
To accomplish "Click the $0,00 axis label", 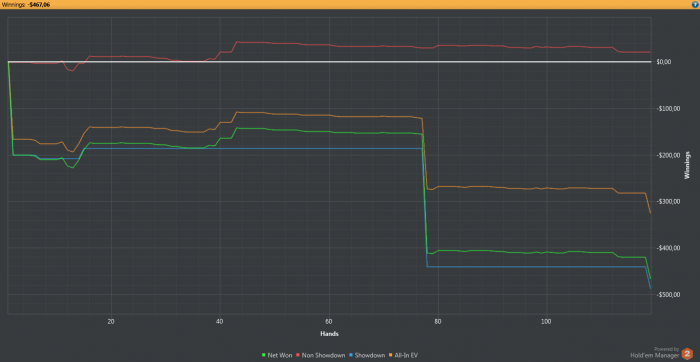I will coord(663,62).
